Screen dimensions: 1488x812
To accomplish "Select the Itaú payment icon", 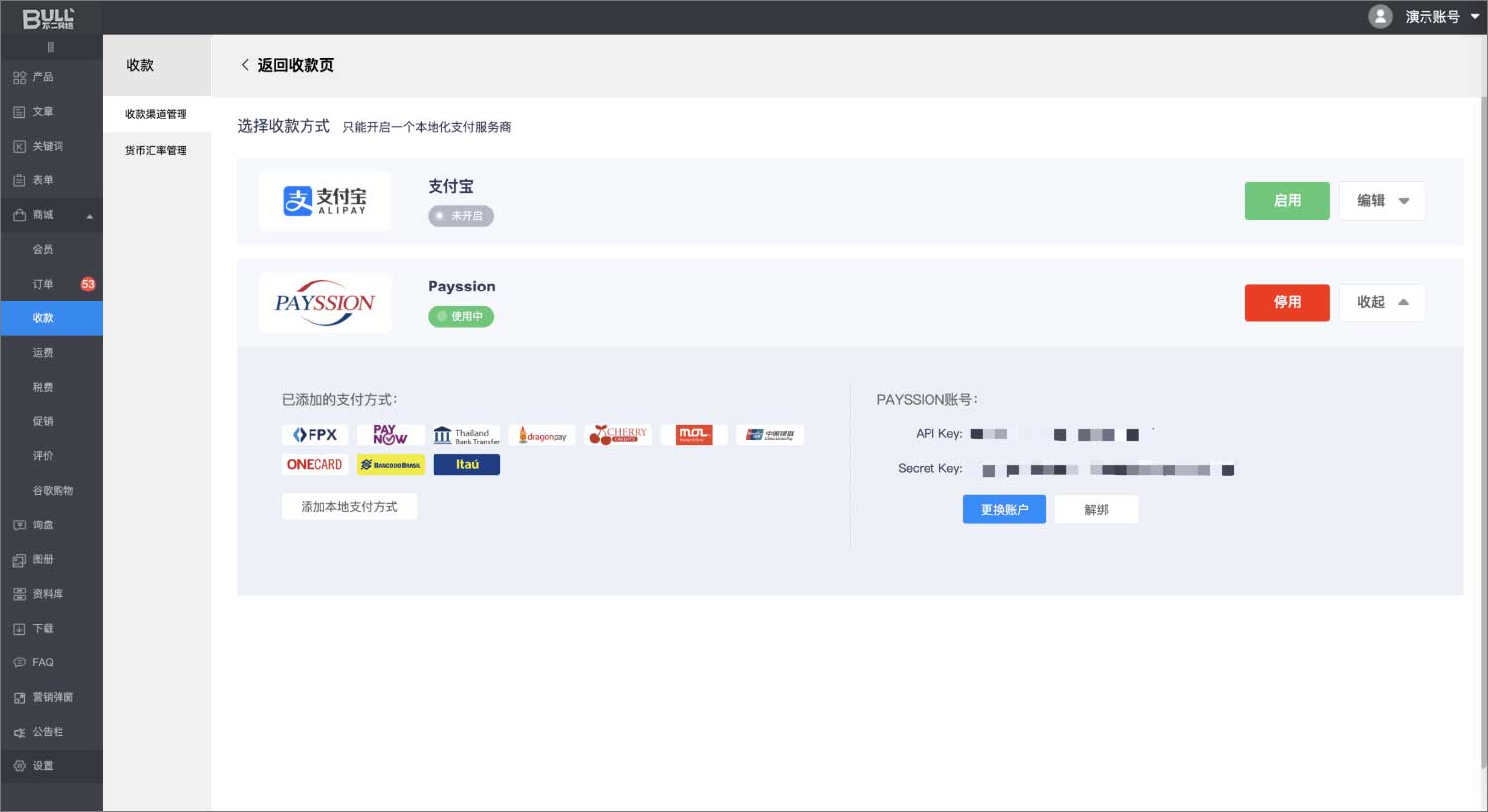I will click(x=466, y=465).
